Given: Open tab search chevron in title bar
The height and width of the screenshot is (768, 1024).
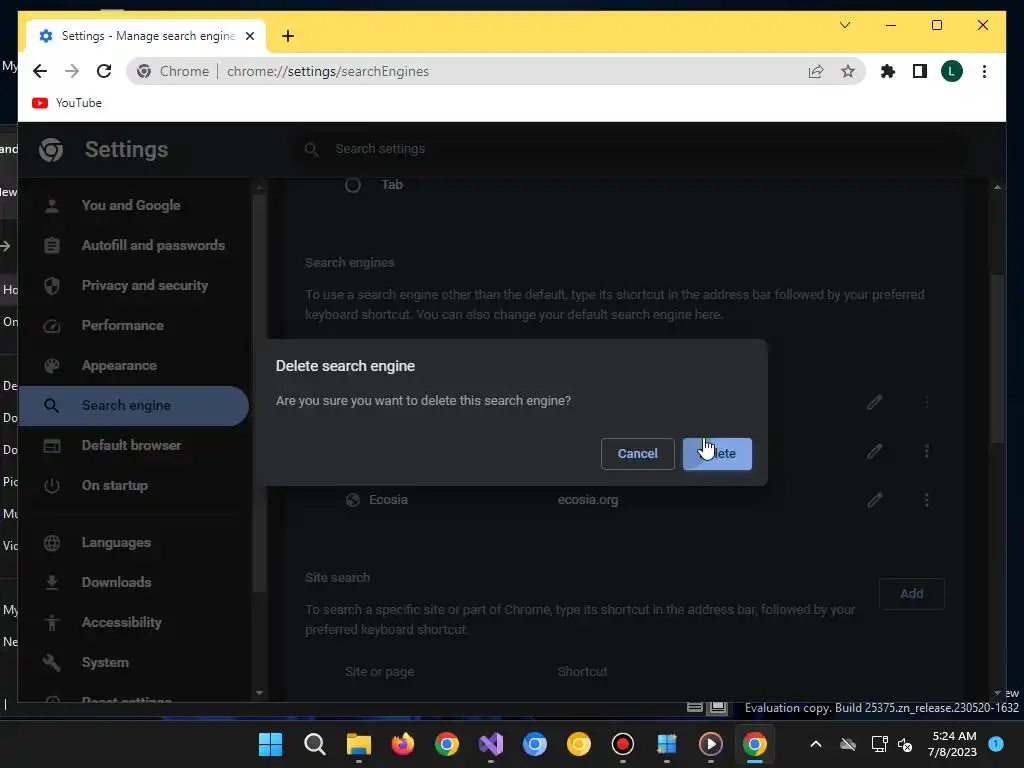Looking at the screenshot, I should [844, 25].
